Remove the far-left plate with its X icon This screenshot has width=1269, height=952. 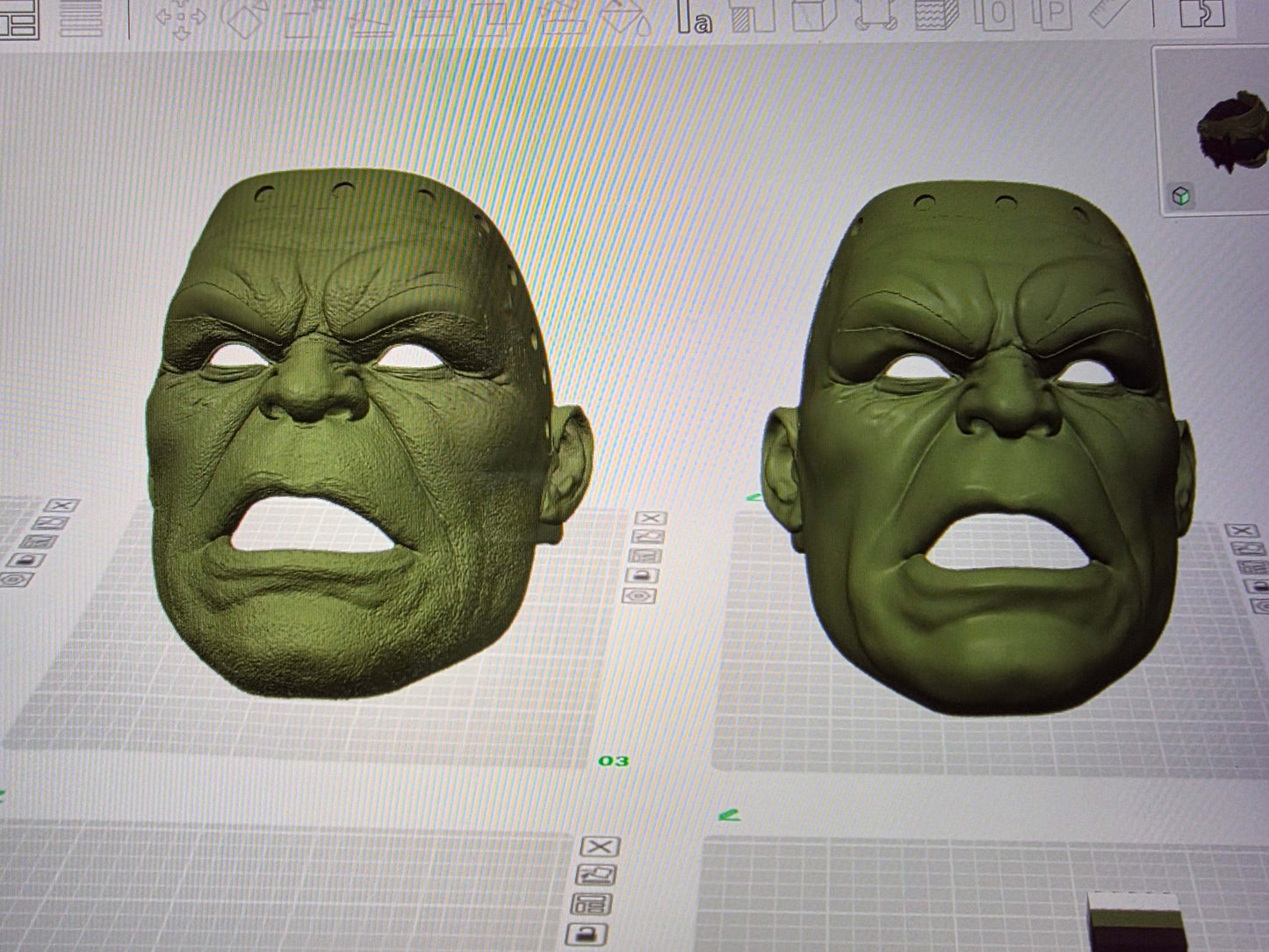[x=61, y=506]
